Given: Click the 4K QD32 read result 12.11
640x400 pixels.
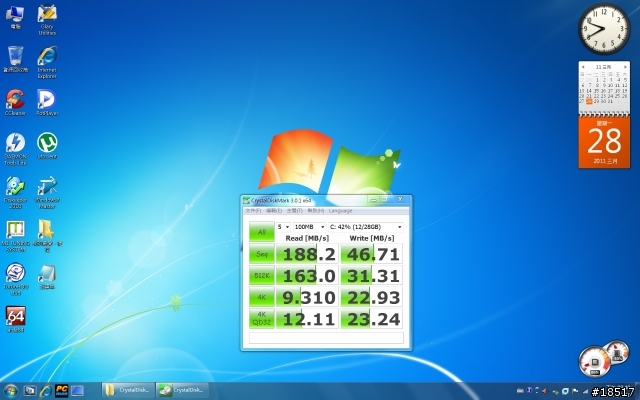Looking at the screenshot, I should (x=307, y=318).
